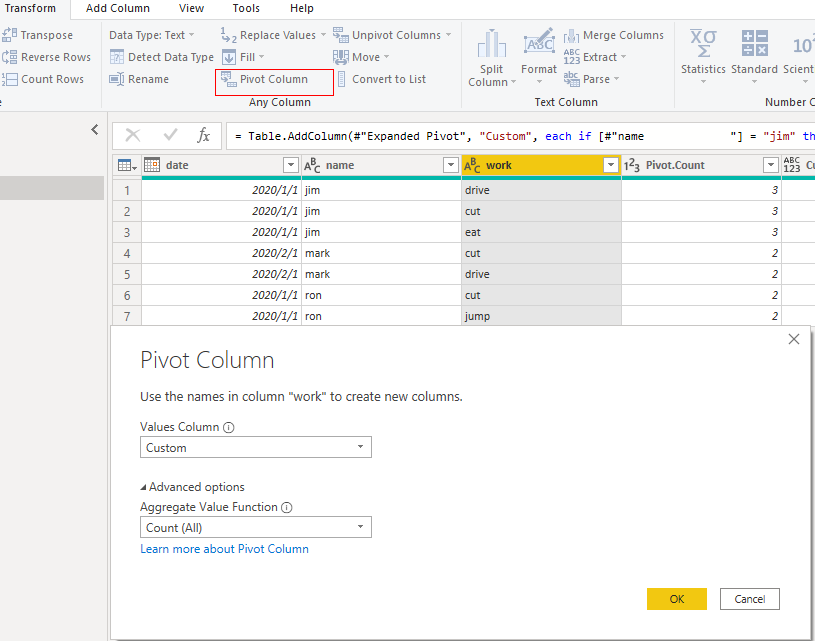Select the work column header
This screenshot has height=641, width=815.
(x=541, y=165)
